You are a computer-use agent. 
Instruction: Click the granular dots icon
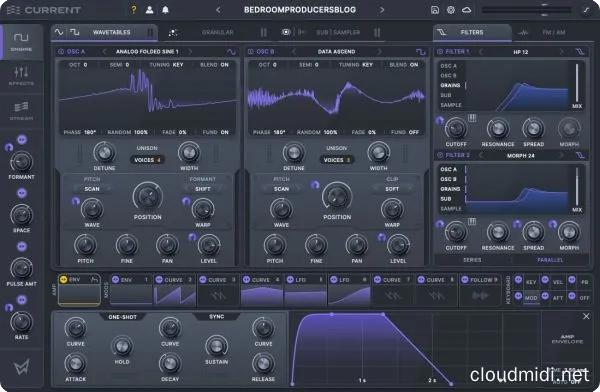173,33
